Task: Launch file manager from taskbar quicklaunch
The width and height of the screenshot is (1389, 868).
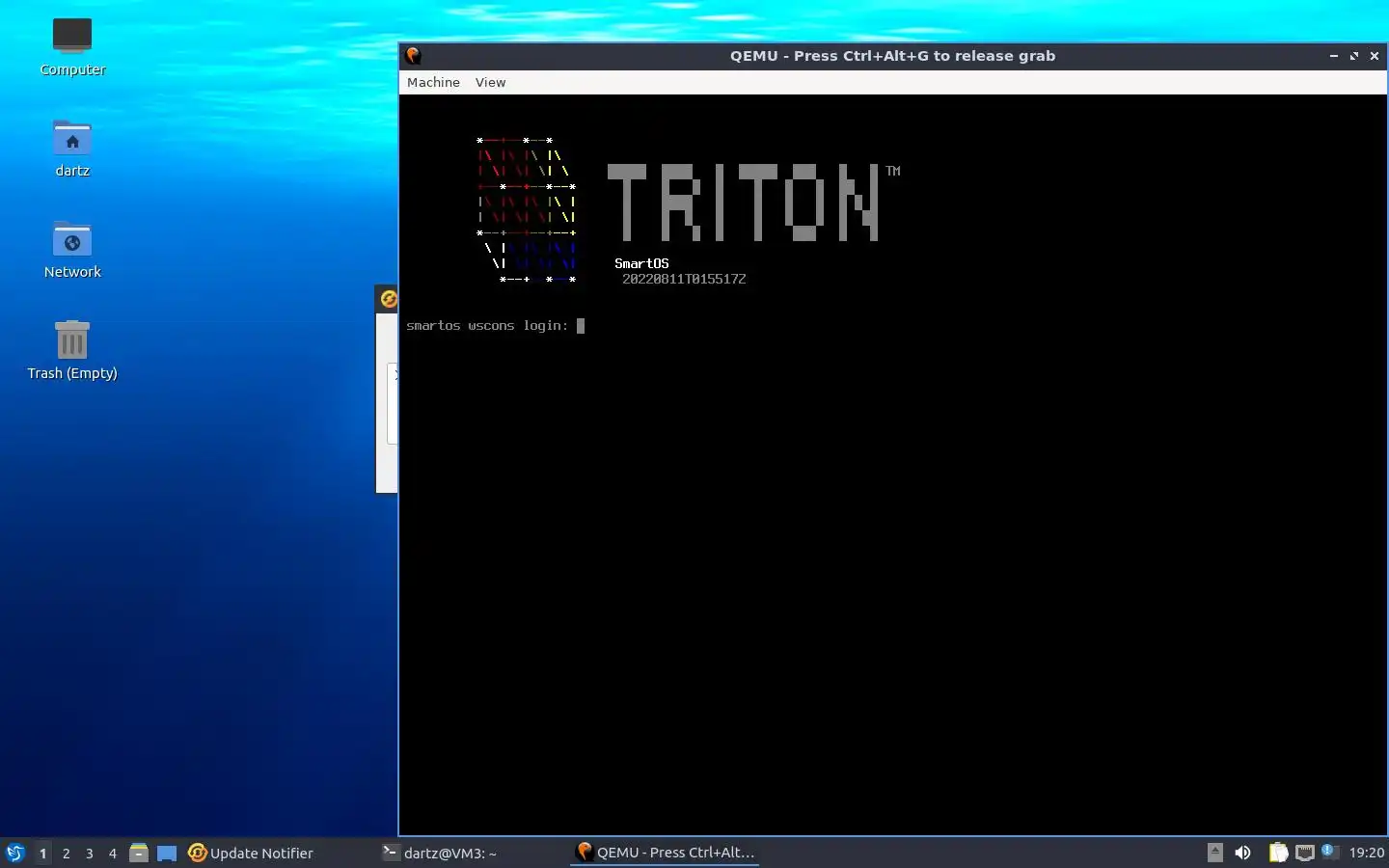Action: pos(139,853)
